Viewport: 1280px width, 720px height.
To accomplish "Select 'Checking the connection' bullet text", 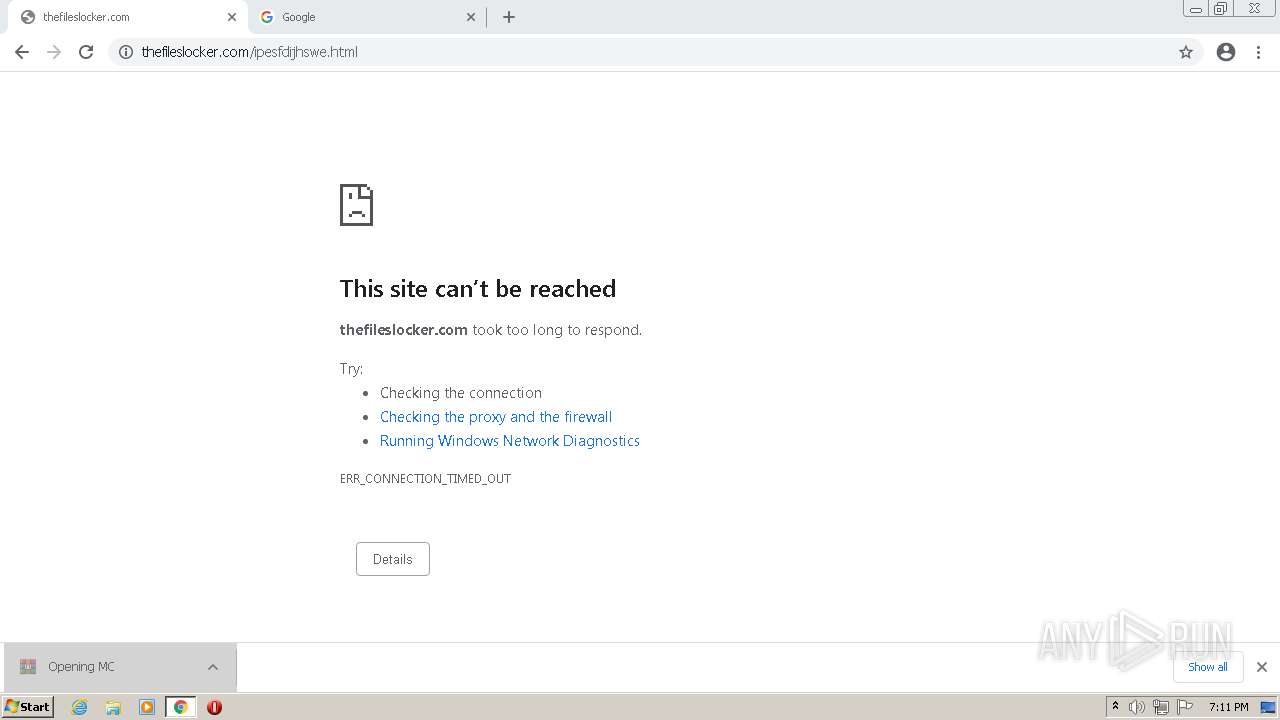I will coord(461,393).
